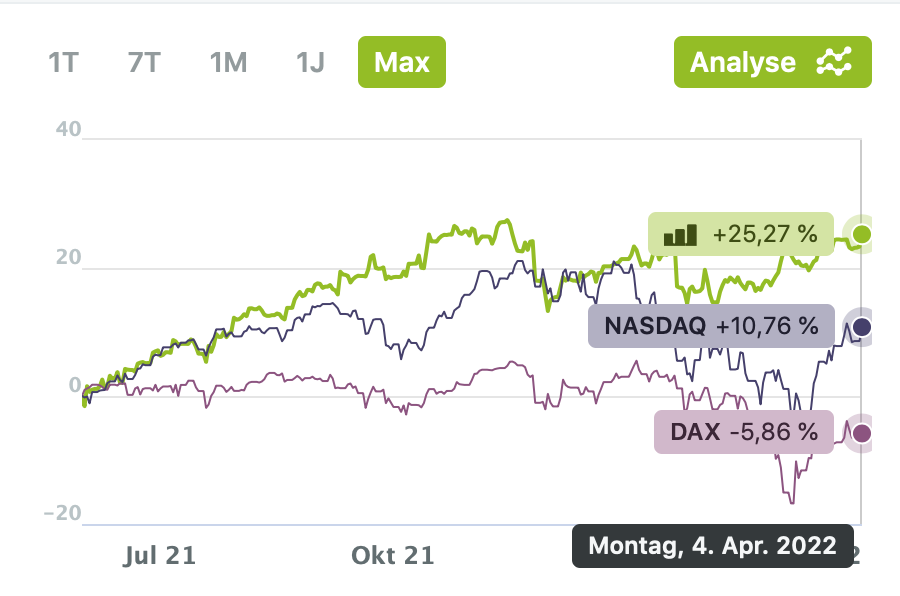Click the Okt 21 axis label
Image resolution: width=900 pixels, height=596 pixels.
click(x=393, y=554)
